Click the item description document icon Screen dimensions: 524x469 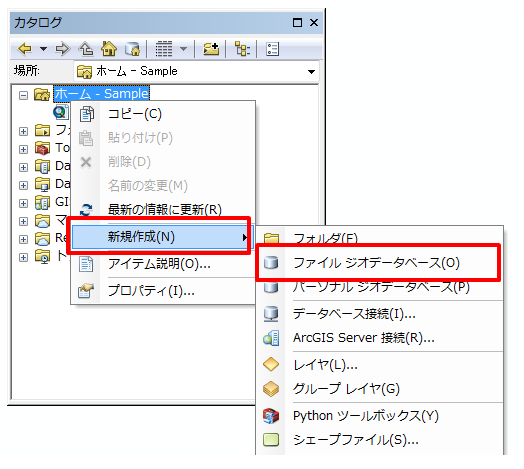click(86, 264)
